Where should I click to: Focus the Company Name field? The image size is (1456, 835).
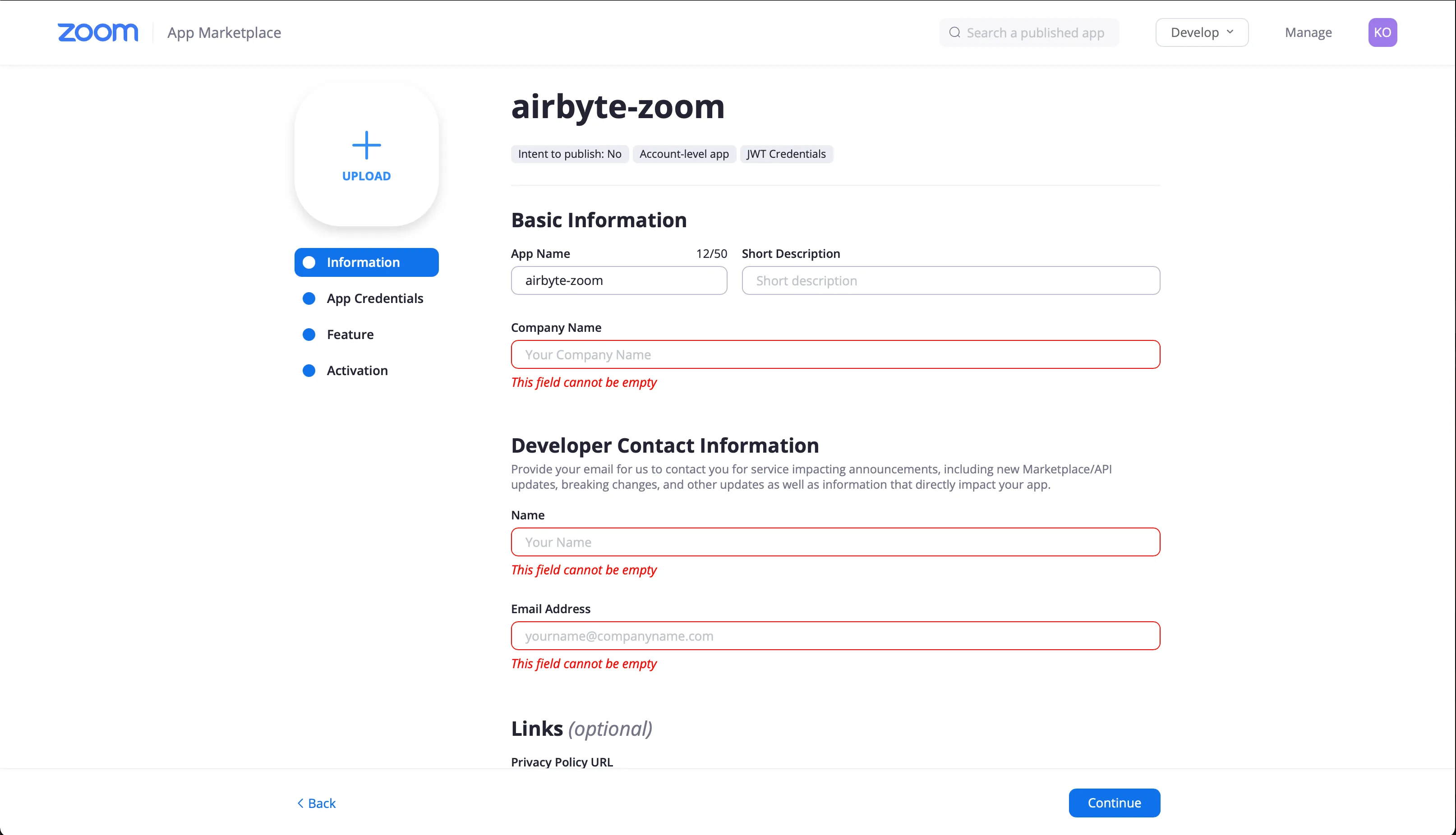[x=835, y=355]
